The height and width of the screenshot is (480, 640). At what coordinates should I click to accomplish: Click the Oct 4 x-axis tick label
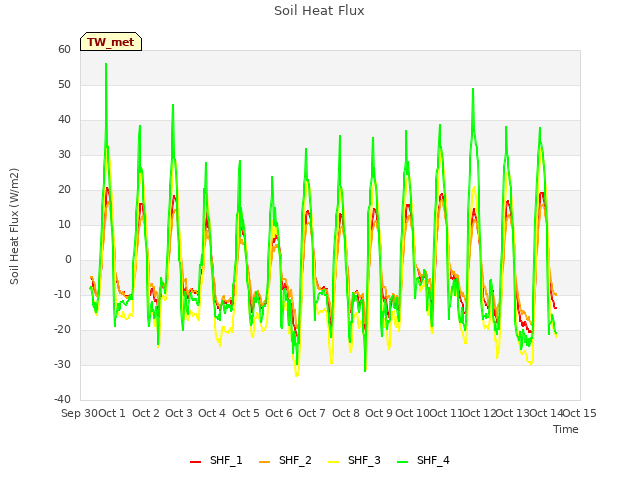[x=212, y=413]
